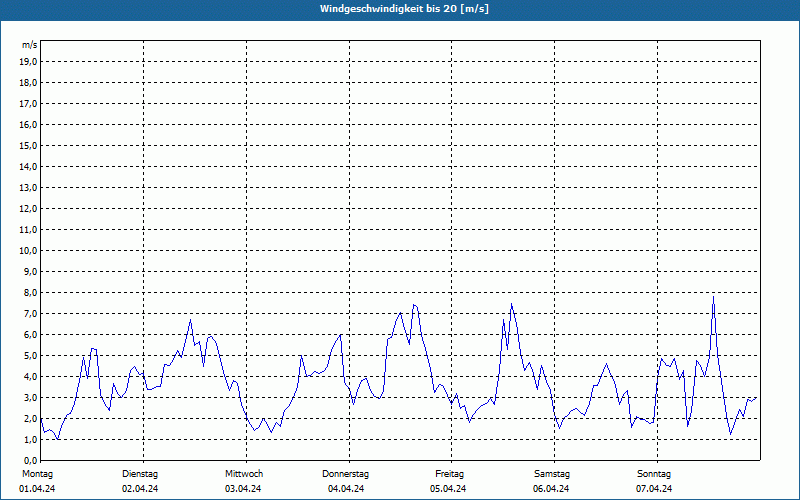
Task: Click the 0,0 y-axis label
Action: coord(30,460)
